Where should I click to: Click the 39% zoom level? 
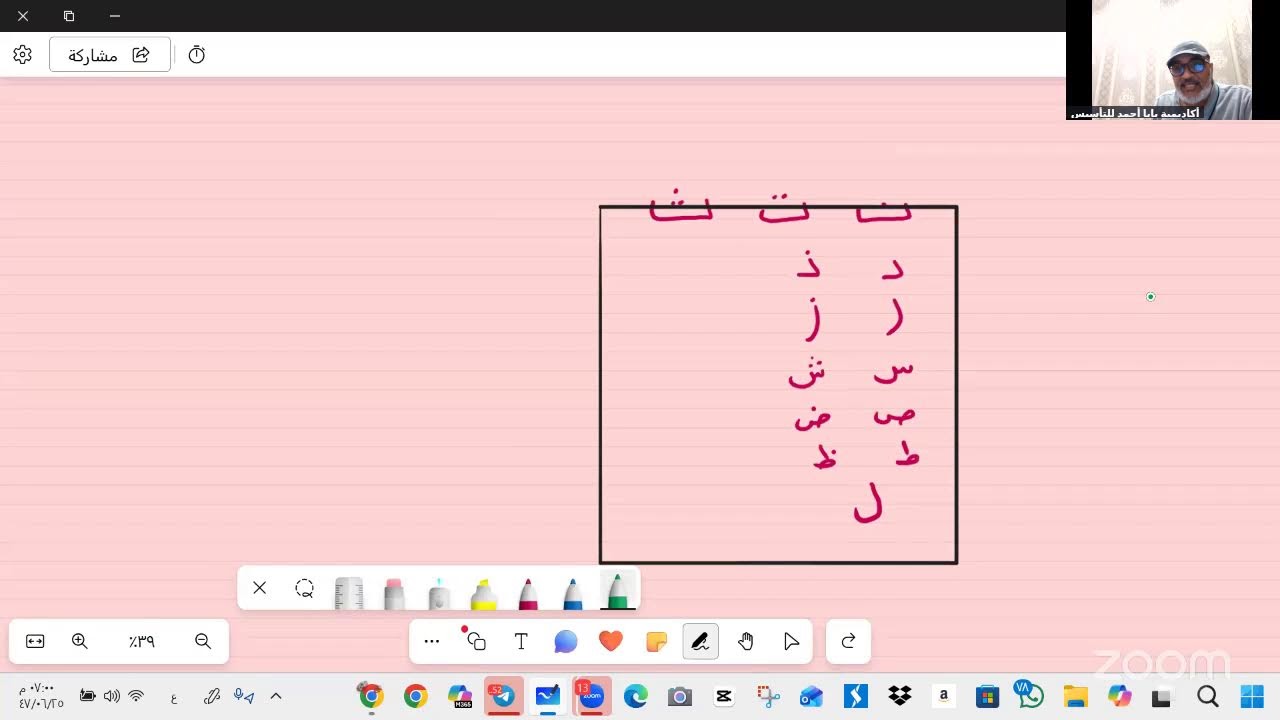(x=141, y=642)
